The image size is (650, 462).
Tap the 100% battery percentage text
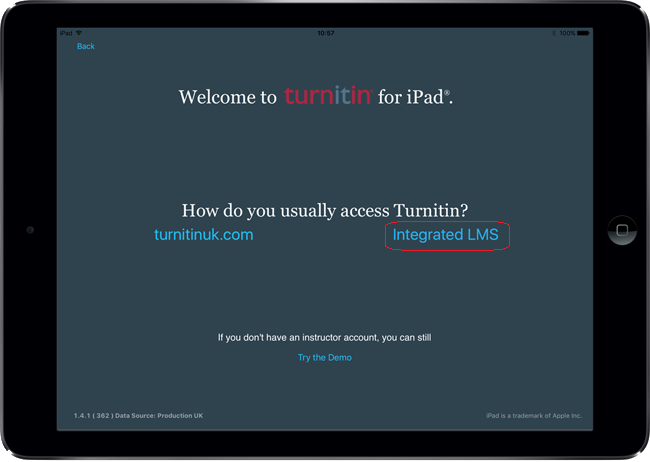click(566, 33)
